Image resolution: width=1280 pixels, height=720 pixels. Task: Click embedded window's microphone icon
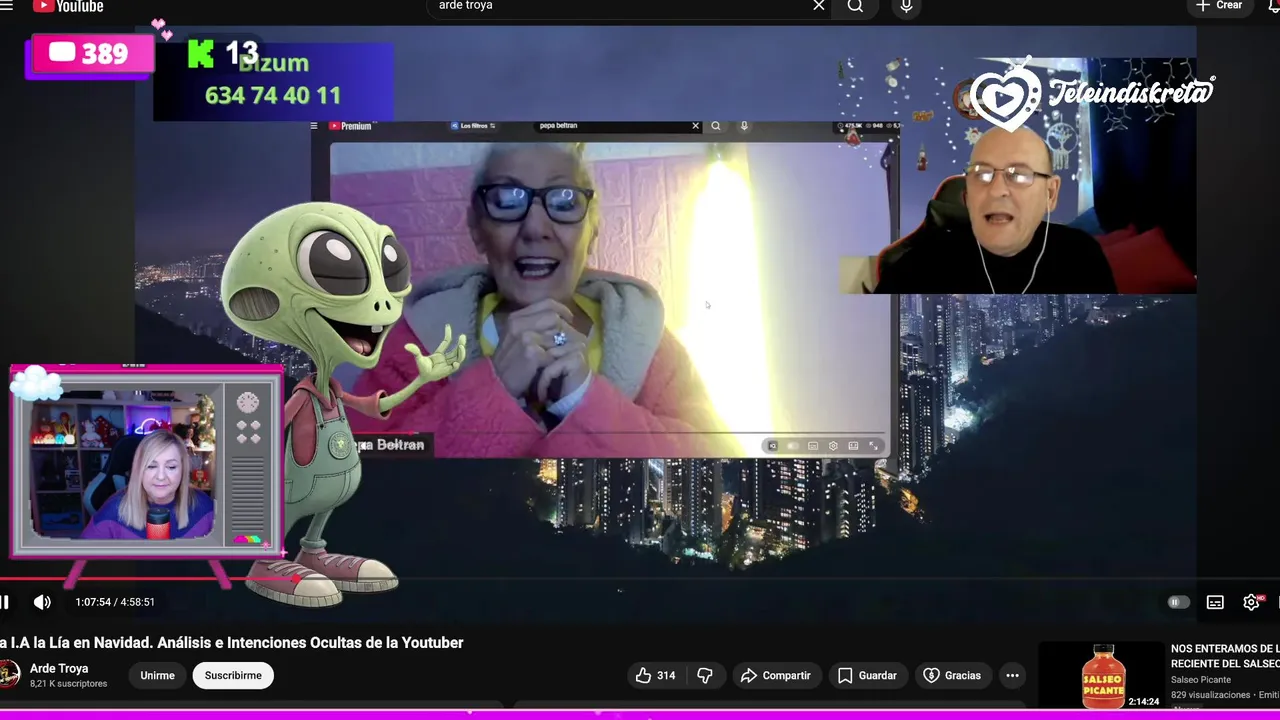click(x=744, y=126)
